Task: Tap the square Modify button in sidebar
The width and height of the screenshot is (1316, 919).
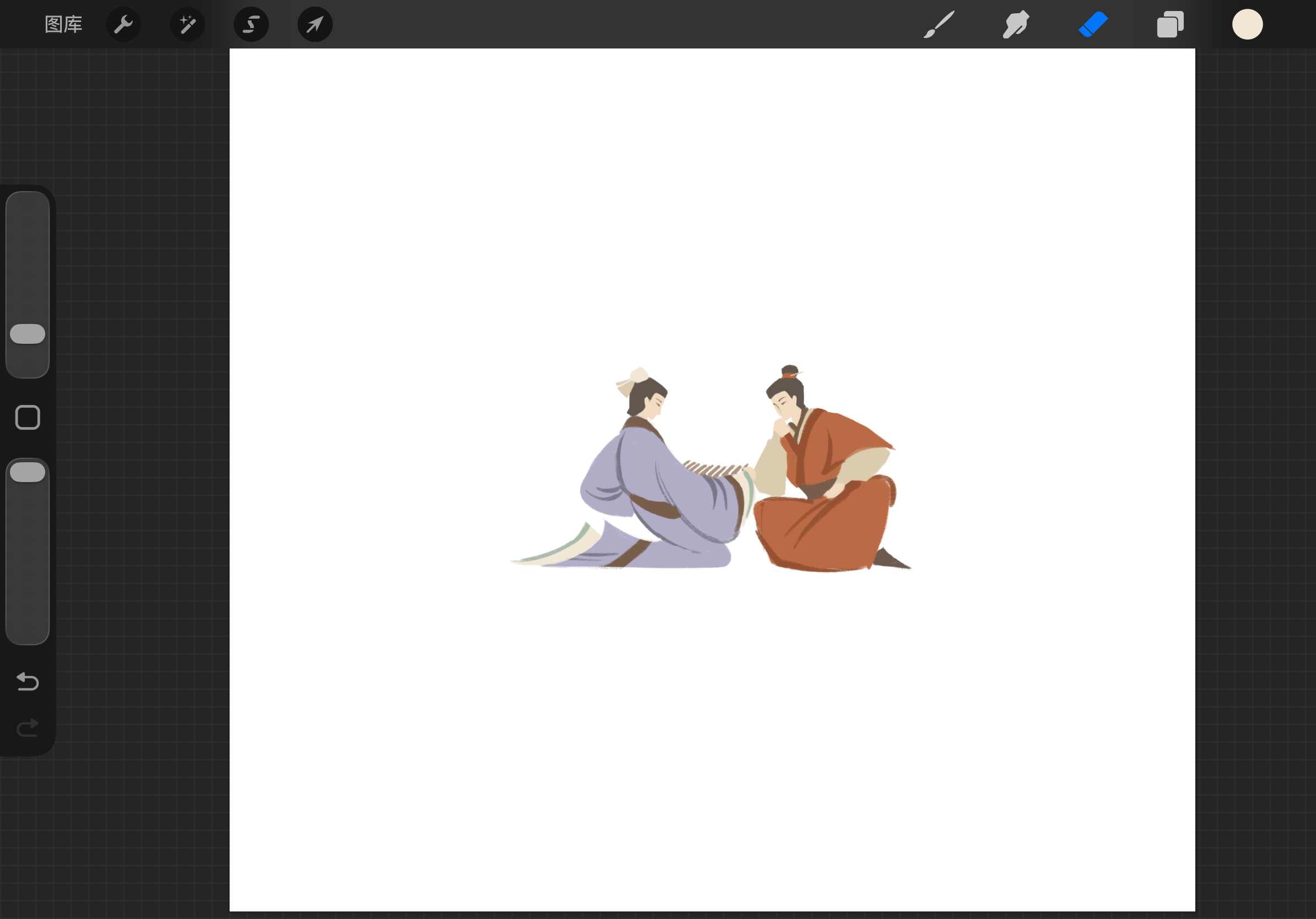Action: [x=28, y=417]
